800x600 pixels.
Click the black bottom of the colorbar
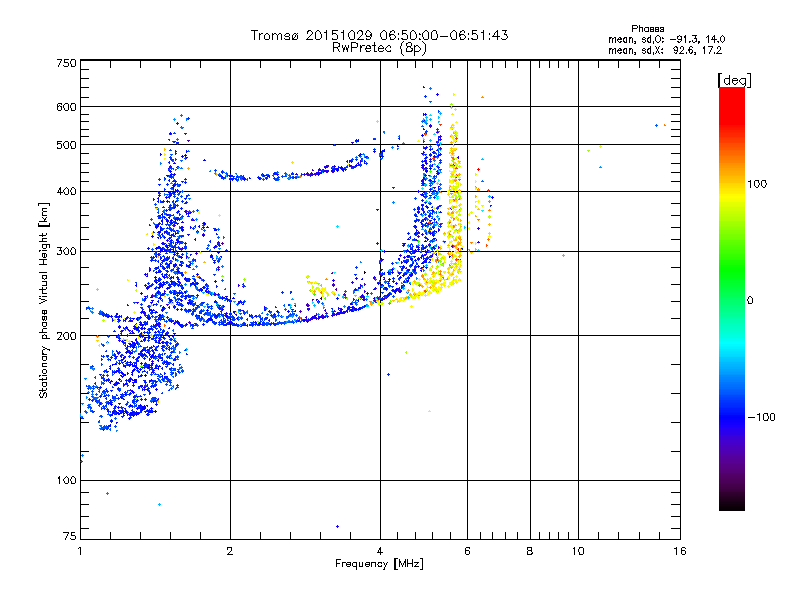(x=732, y=503)
